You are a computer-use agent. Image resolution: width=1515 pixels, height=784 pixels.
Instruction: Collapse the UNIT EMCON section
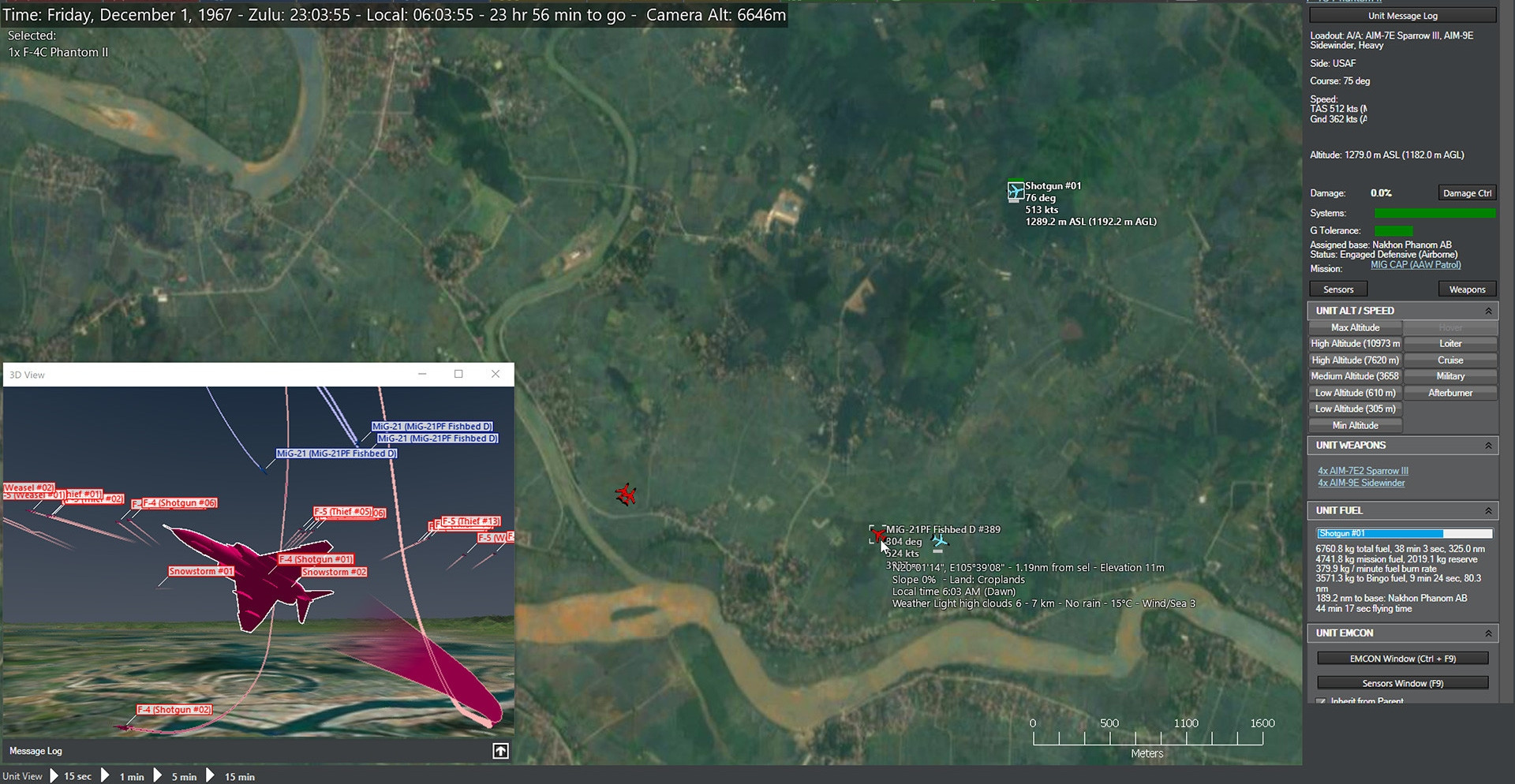1488,633
